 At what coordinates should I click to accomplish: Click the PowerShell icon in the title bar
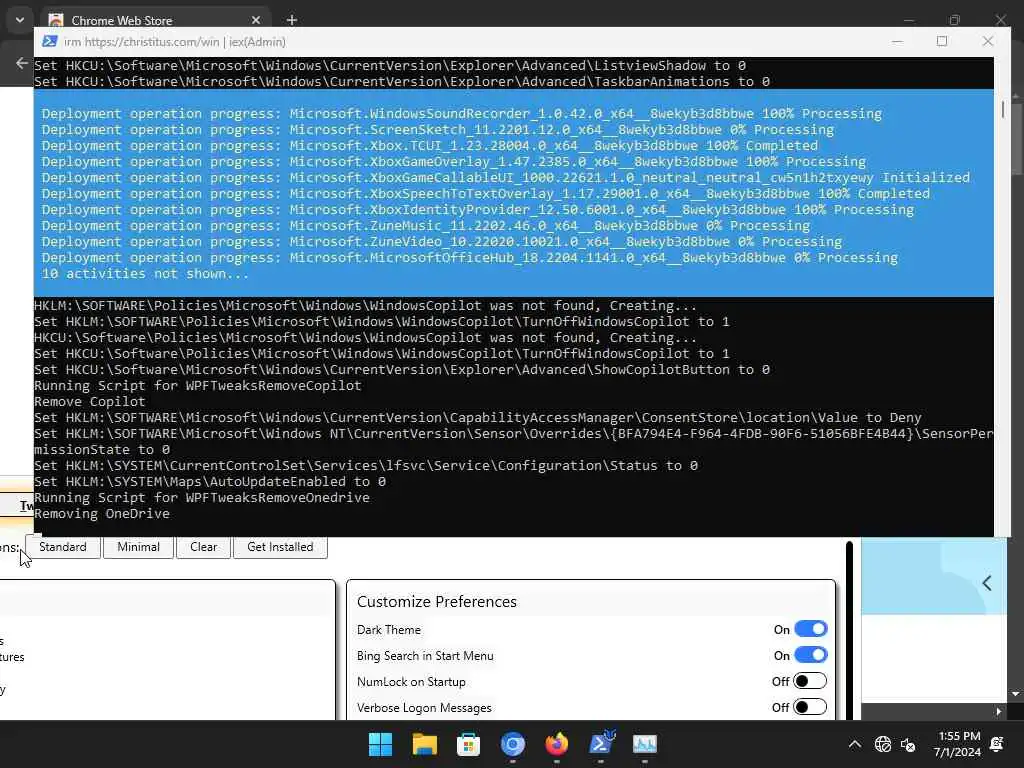49,42
